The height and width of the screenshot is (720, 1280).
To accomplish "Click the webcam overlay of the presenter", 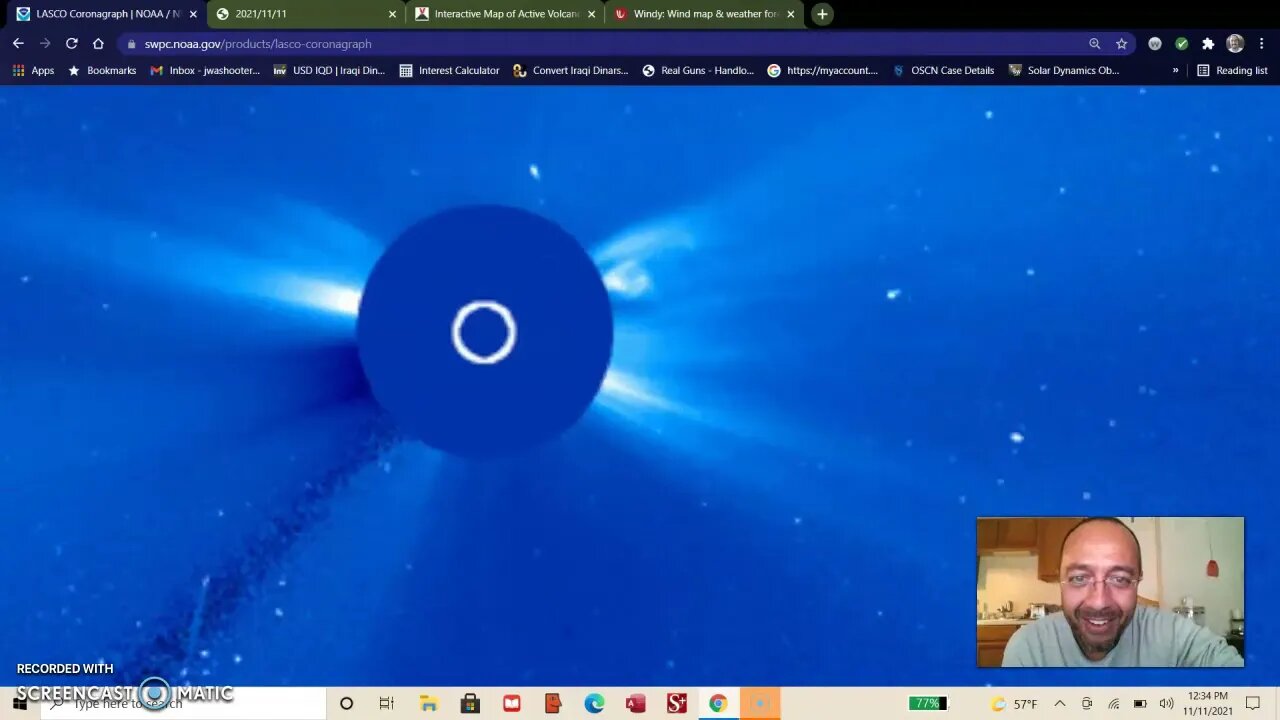I will coord(1110,592).
